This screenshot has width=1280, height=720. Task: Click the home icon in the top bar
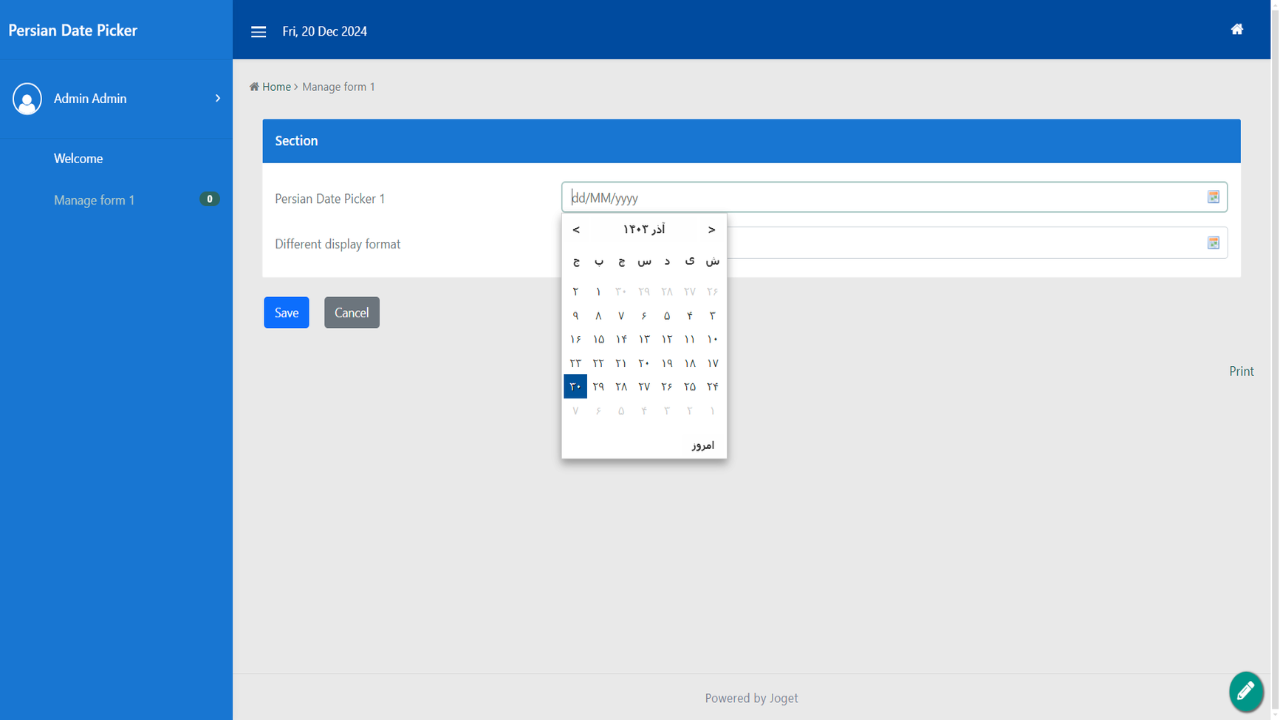1237,30
